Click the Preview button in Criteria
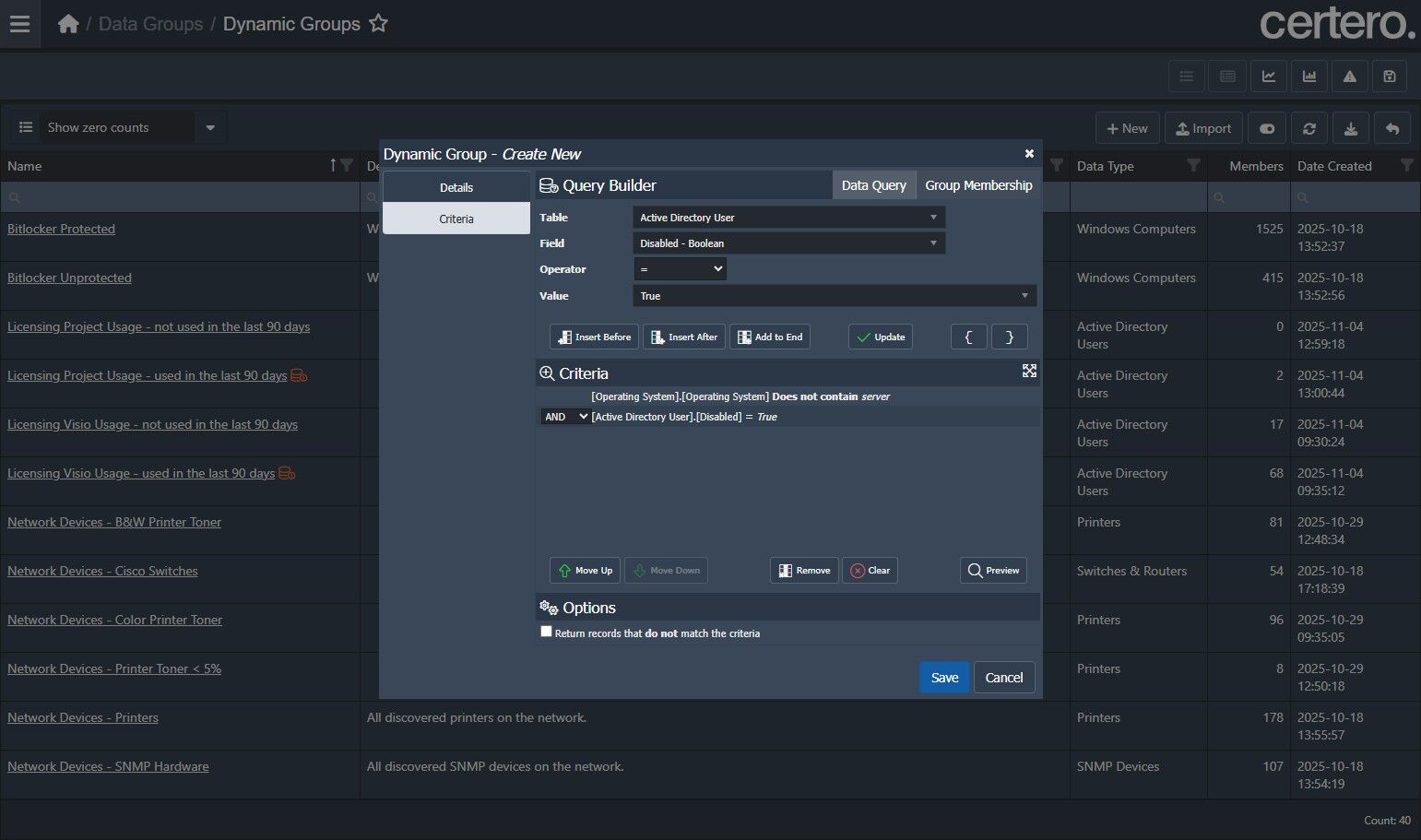Image resolution: width=1421 pixels, height=840 pixels. click(993, 571)
